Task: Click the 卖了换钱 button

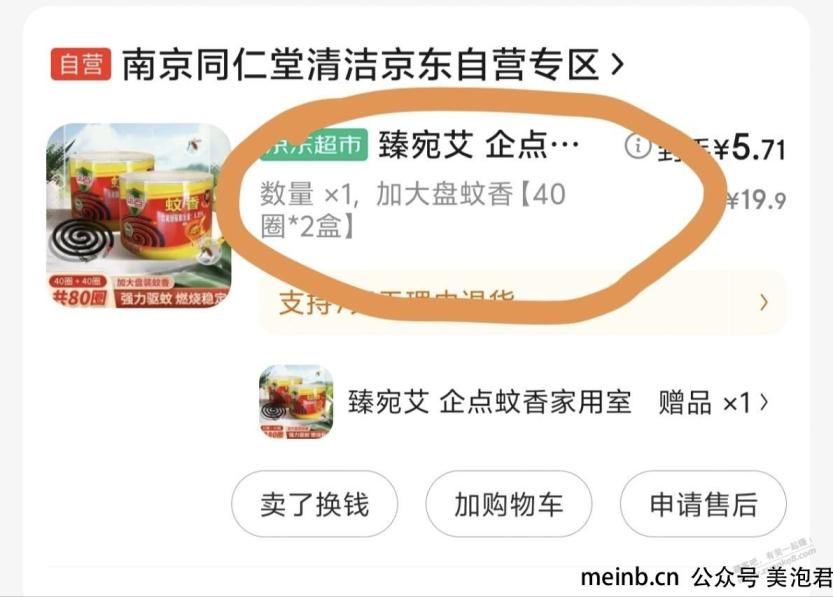Action: click(314, 504)
